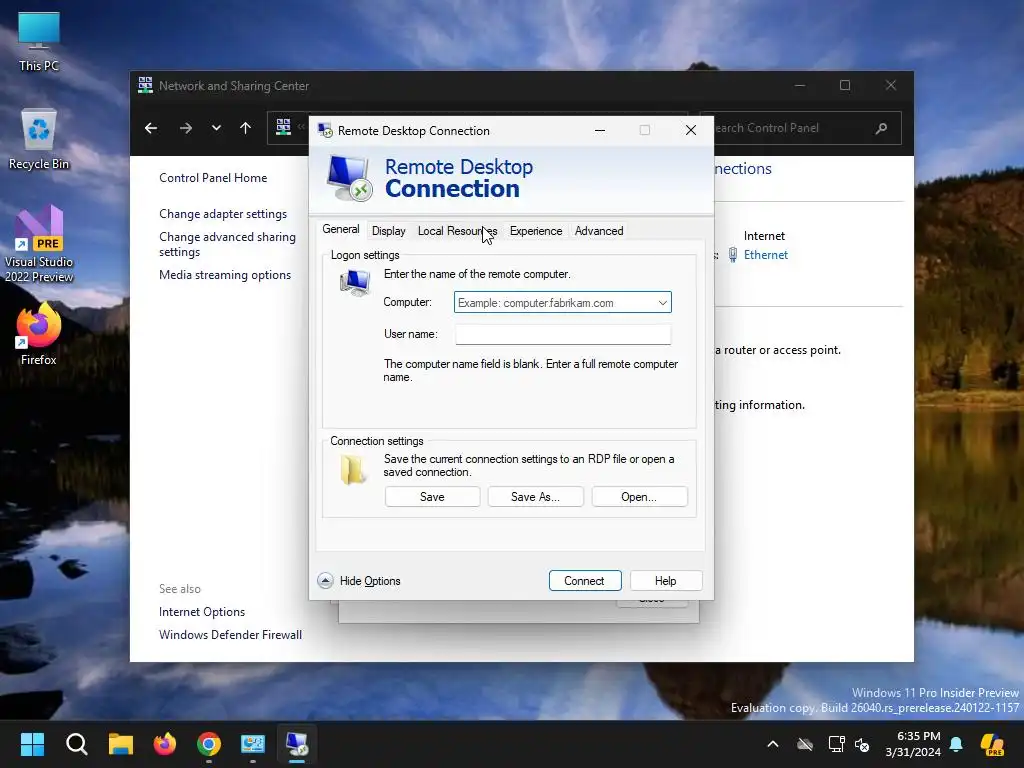
Task: Click the Remote Desktop title bar icon
Action: pos(325,131)
